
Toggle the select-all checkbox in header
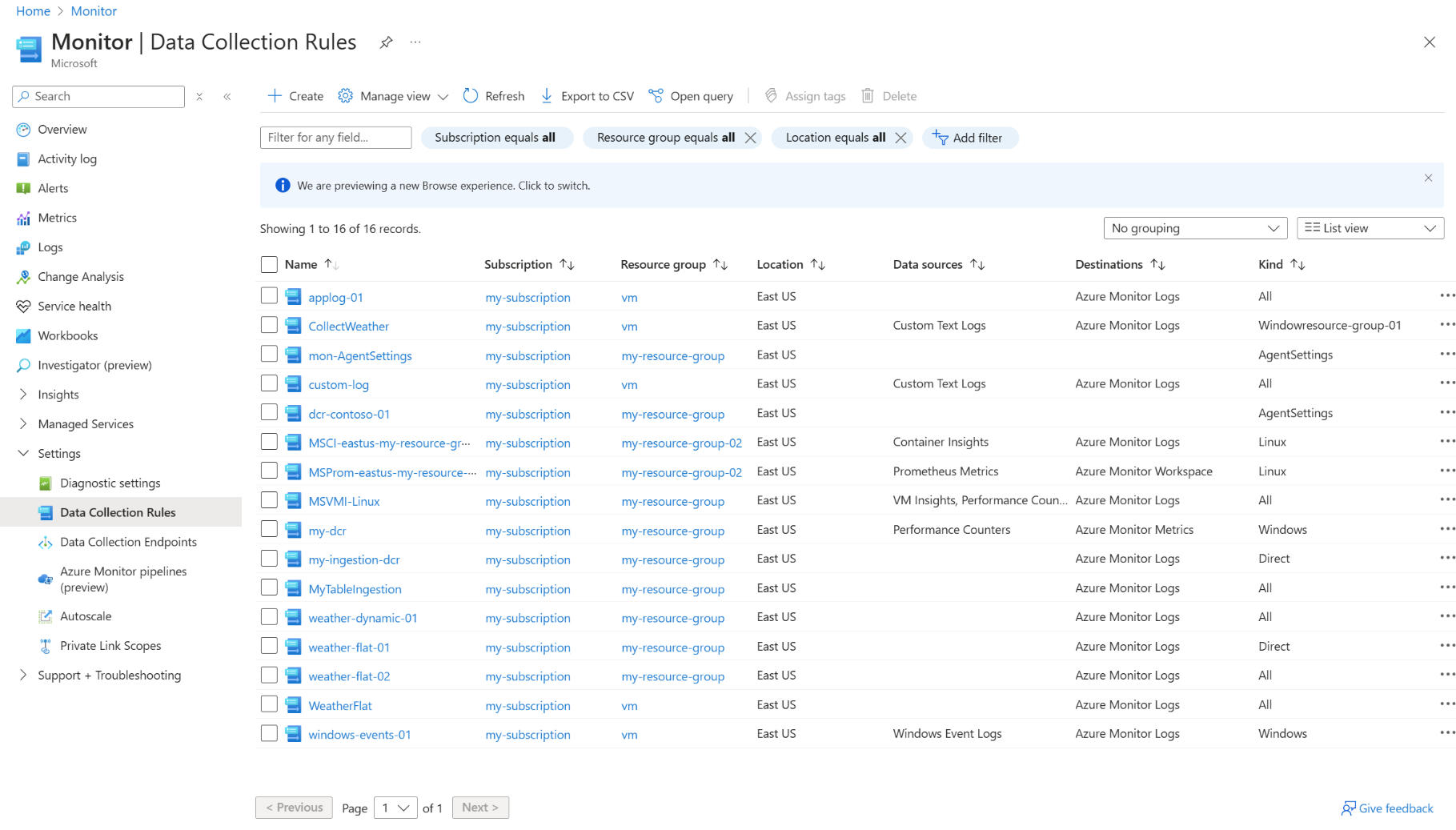[x=269, y=265]
